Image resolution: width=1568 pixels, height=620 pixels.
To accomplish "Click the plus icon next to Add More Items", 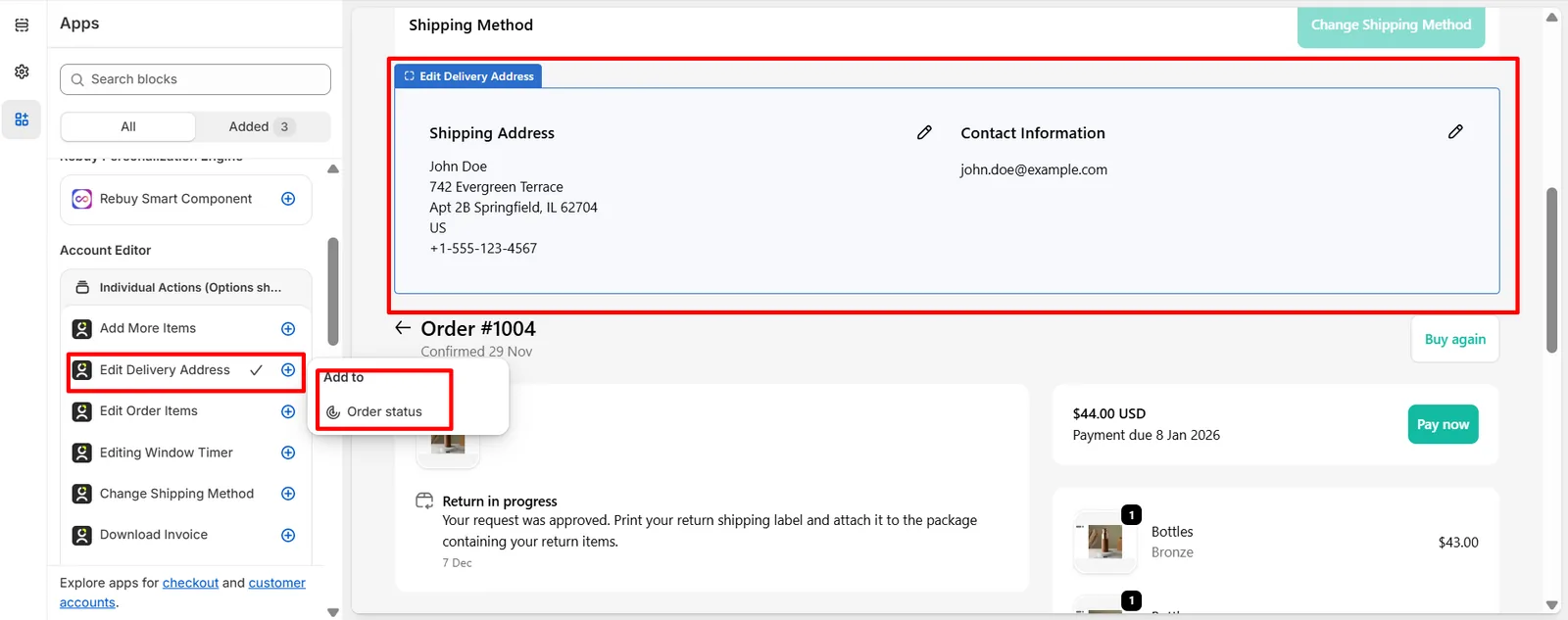I will tap(288, 329).
